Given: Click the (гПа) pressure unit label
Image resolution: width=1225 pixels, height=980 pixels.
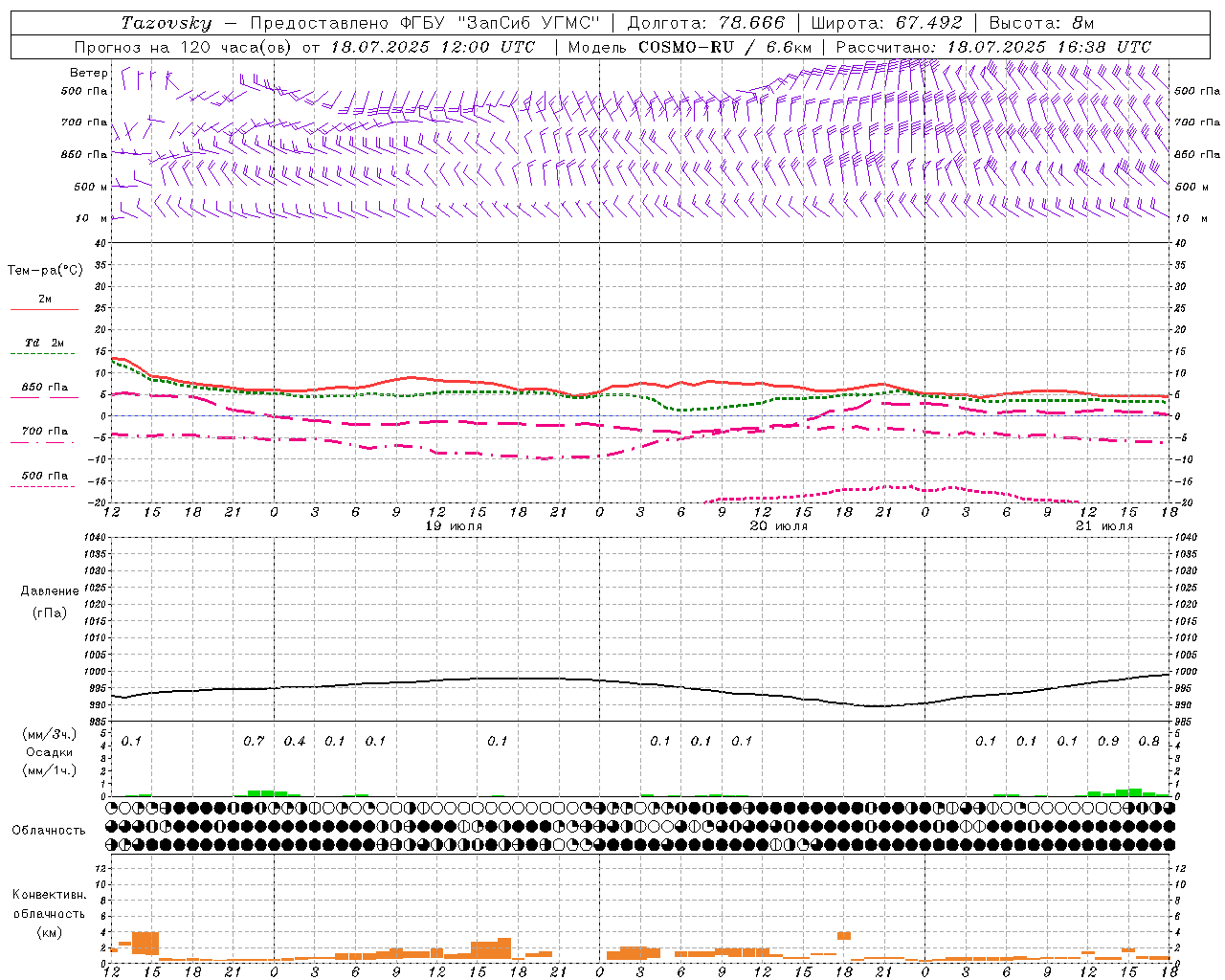Looking at the screenshot, I should coord(50,612).
